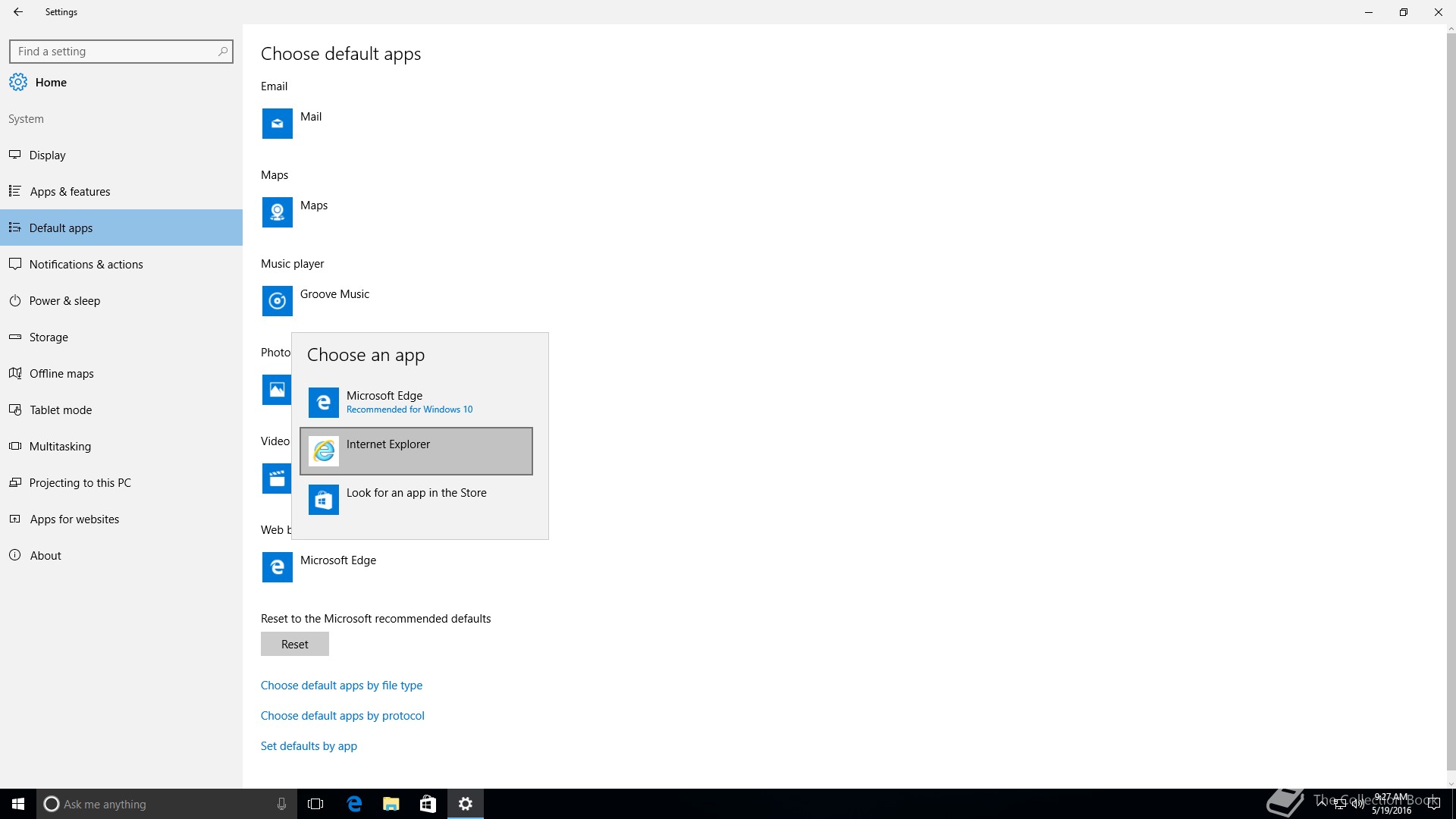Click the Groove Music app label
This screenshot has height=819, width=1456.
[x=334, y=293]
